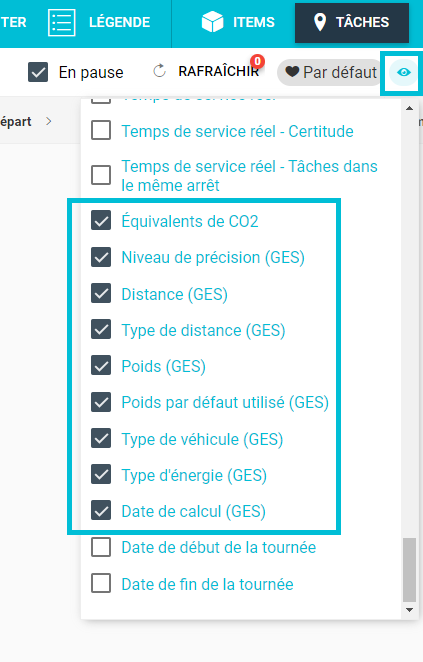Click the scrollbar down arrow
Screen dimensions: 423x662
pos(409,610)
